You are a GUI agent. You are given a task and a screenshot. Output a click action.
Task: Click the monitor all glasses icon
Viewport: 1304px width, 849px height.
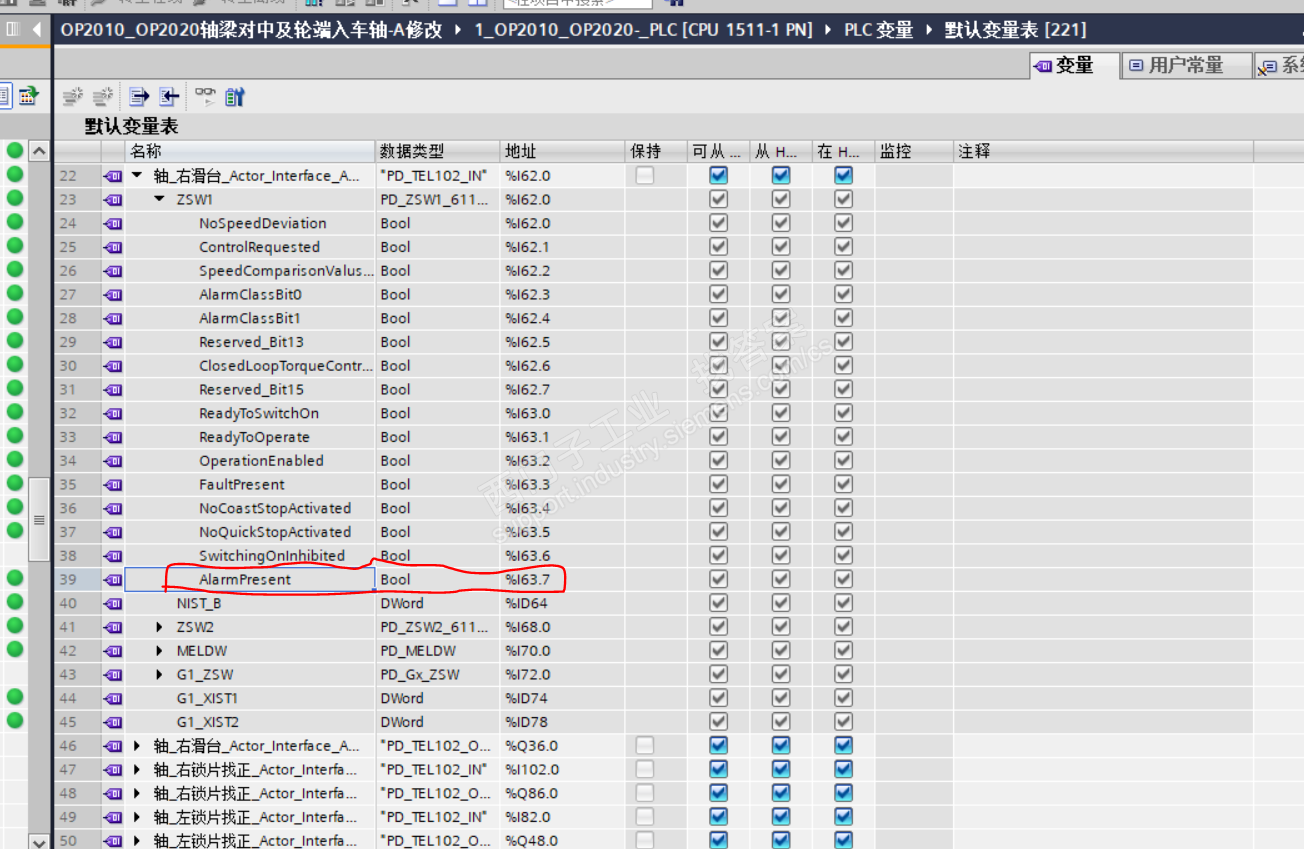tap(205, 96)
